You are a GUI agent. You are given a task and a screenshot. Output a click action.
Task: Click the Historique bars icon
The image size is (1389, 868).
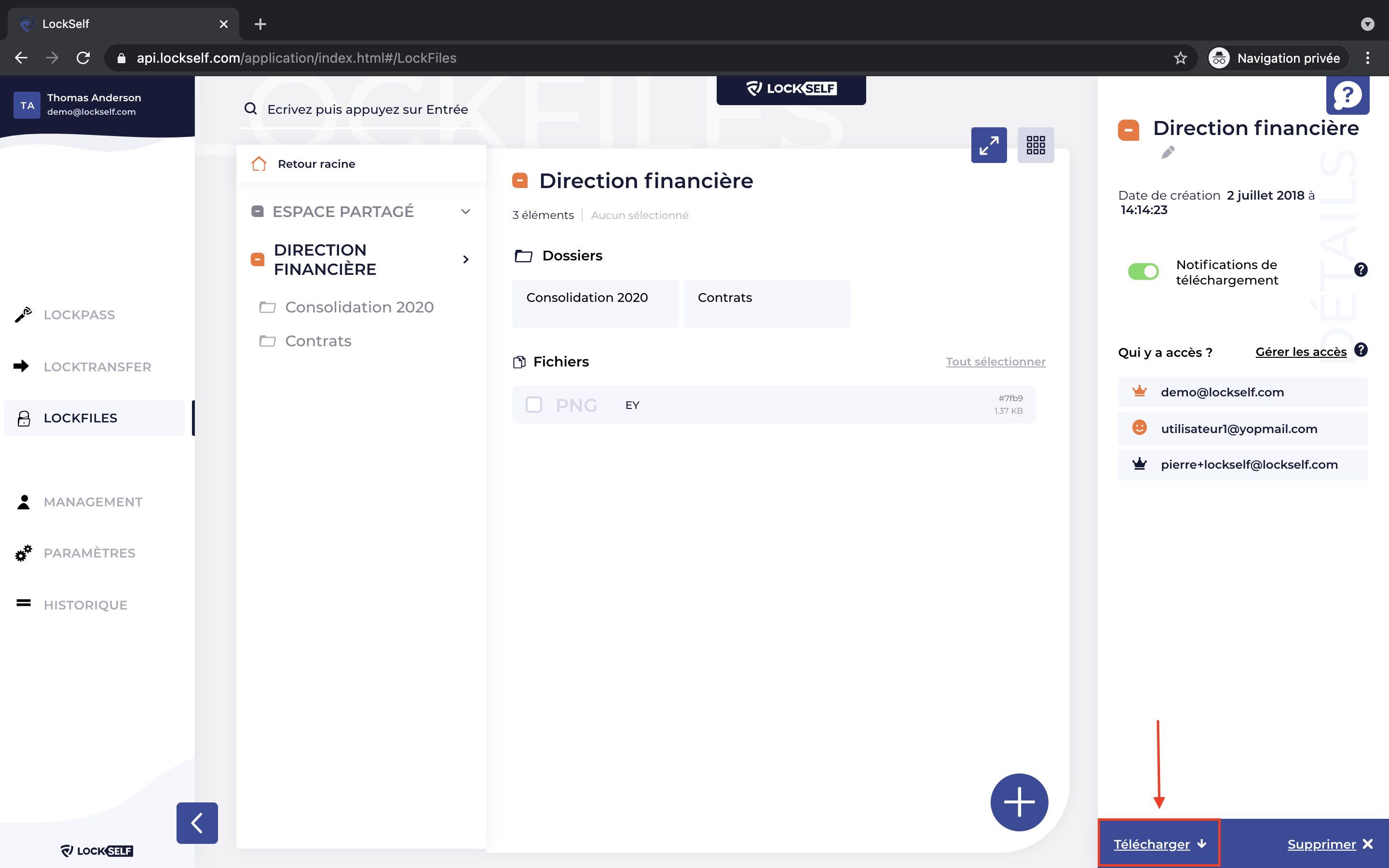(24, 603)
